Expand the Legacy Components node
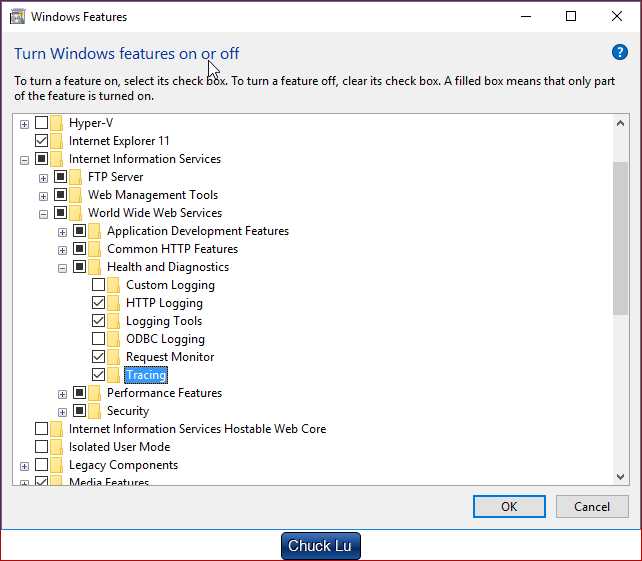This screenshot has height=561, width=642. [x=25, y=466]
